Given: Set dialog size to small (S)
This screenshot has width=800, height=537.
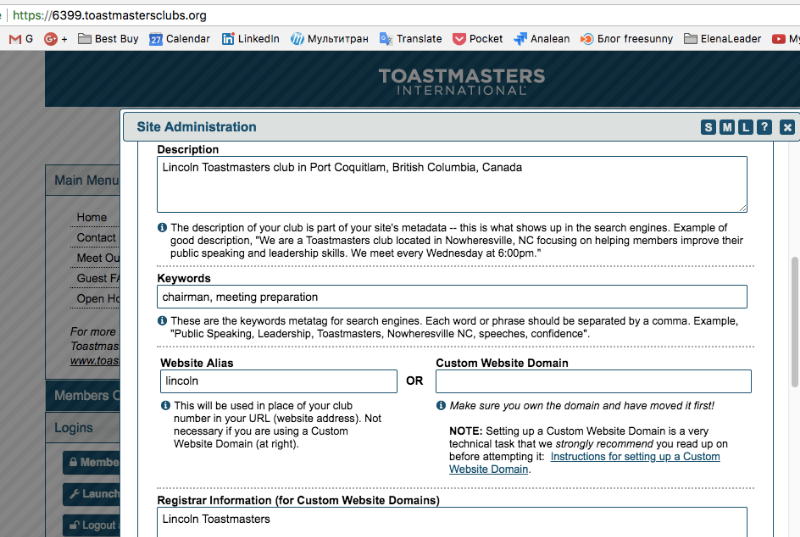Looking at the screenshot, I should pos(708,127).
